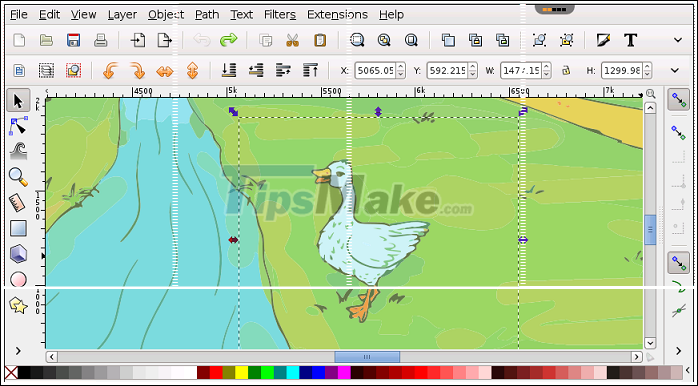The width and height of the screenshot is (698, 386).
Task: Open the Fill and Stroke dialog icon
Action: coord(603,41)
